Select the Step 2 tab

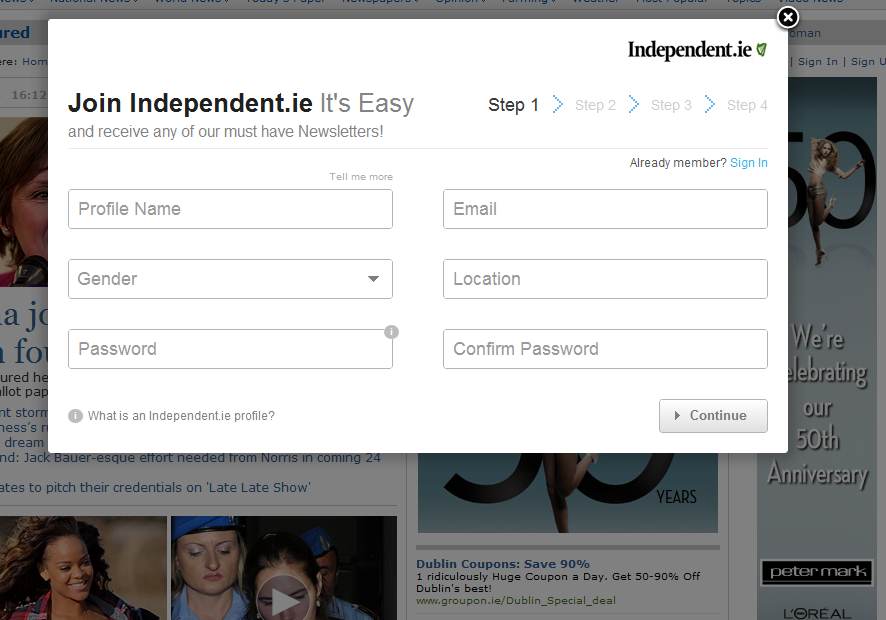(x=595, y=105)
